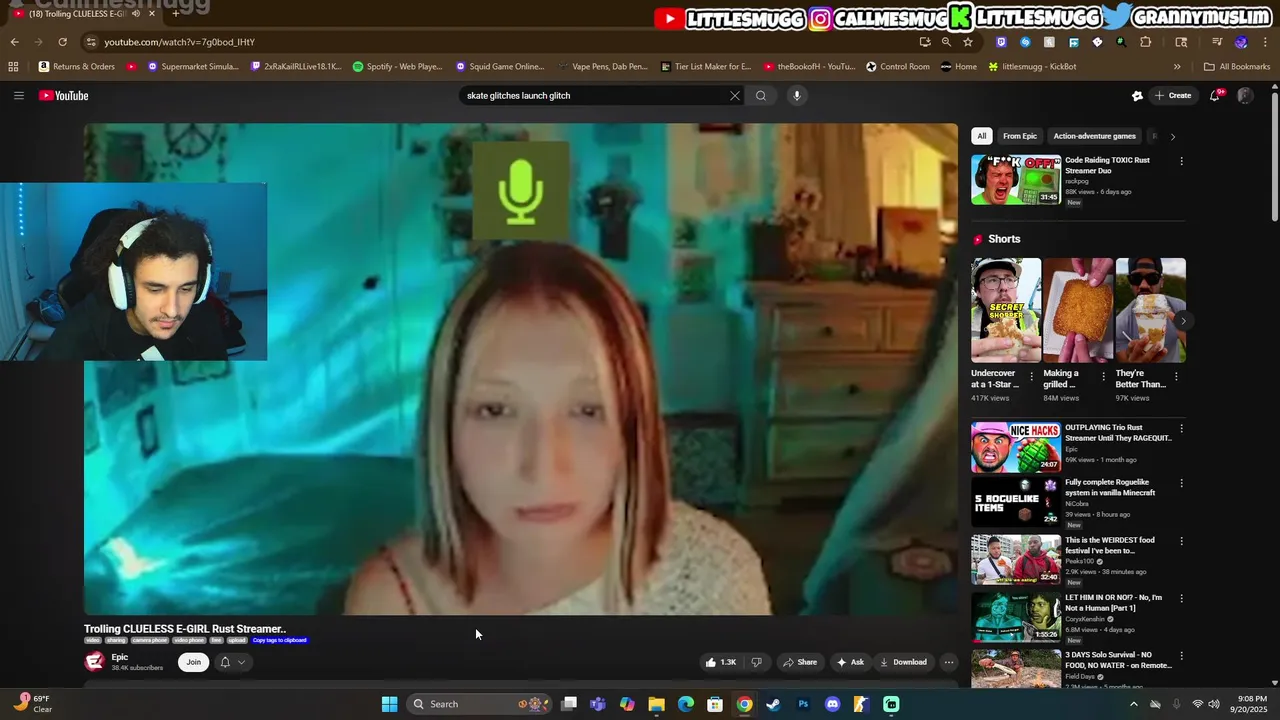Open File Explorer from the taskbar
1280x720 pixels.
tap(656, 704)
